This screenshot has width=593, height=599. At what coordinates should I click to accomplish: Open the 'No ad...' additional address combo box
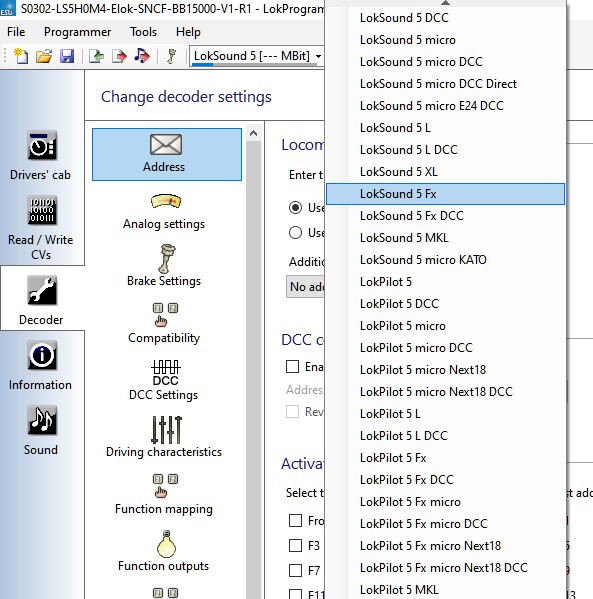click(x=305, y=287)
